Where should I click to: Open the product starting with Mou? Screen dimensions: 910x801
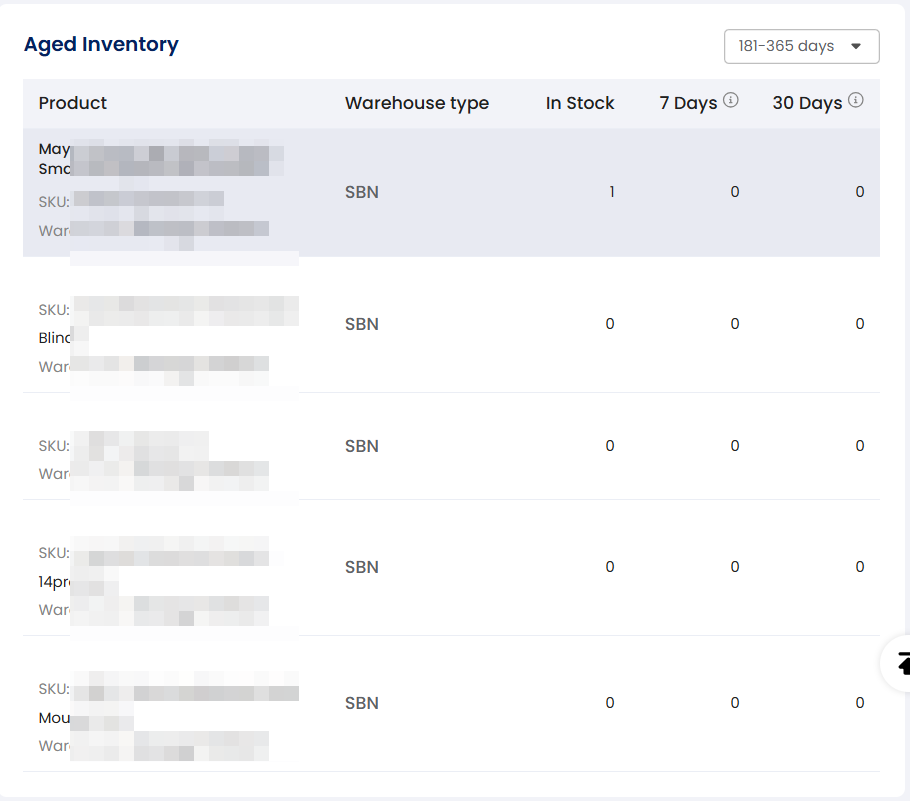click(x=54, y=717)
